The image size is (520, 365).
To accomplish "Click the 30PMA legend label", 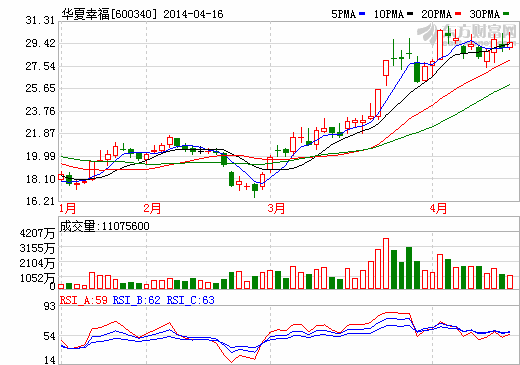I will (485, 14).
